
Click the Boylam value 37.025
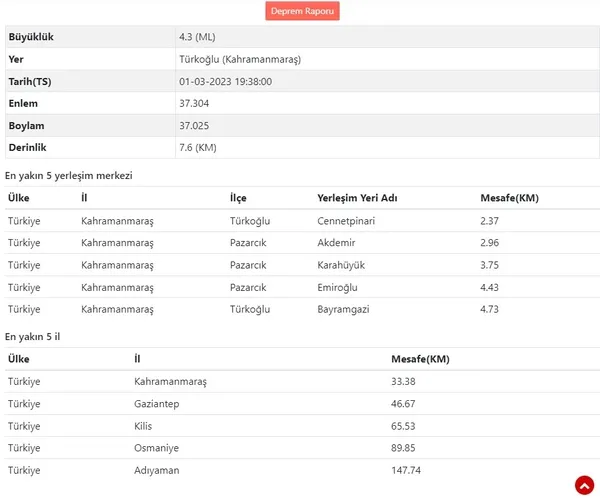pos(194,125)
